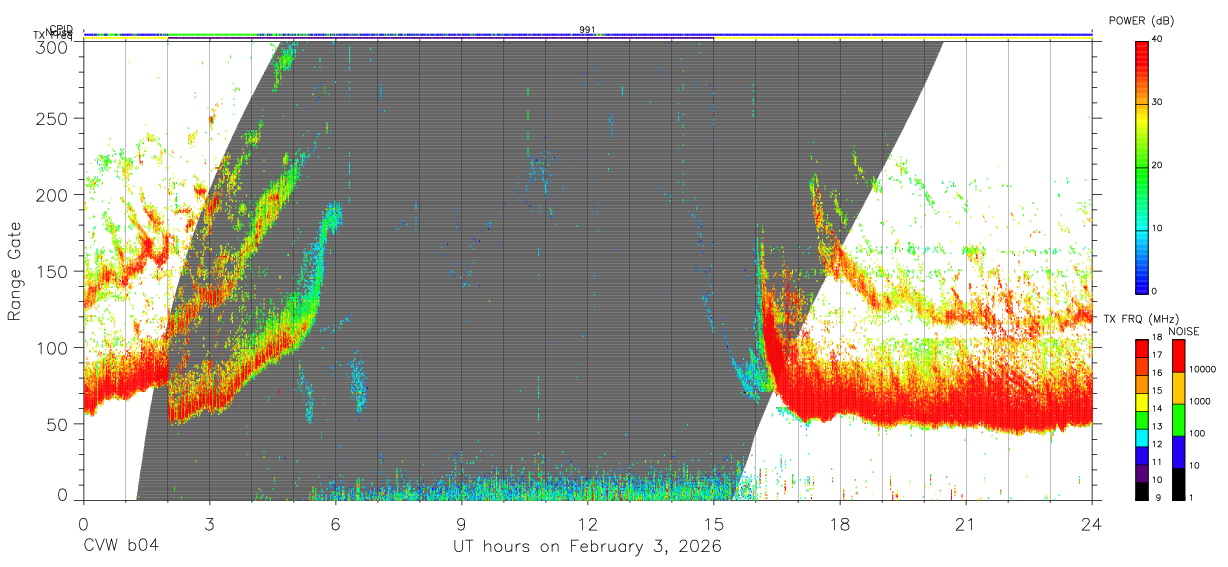Click the yellow NOISE swatch between 1000 and 10000
This screenshot has width=1228, height=567.
tap(1178, 388)
